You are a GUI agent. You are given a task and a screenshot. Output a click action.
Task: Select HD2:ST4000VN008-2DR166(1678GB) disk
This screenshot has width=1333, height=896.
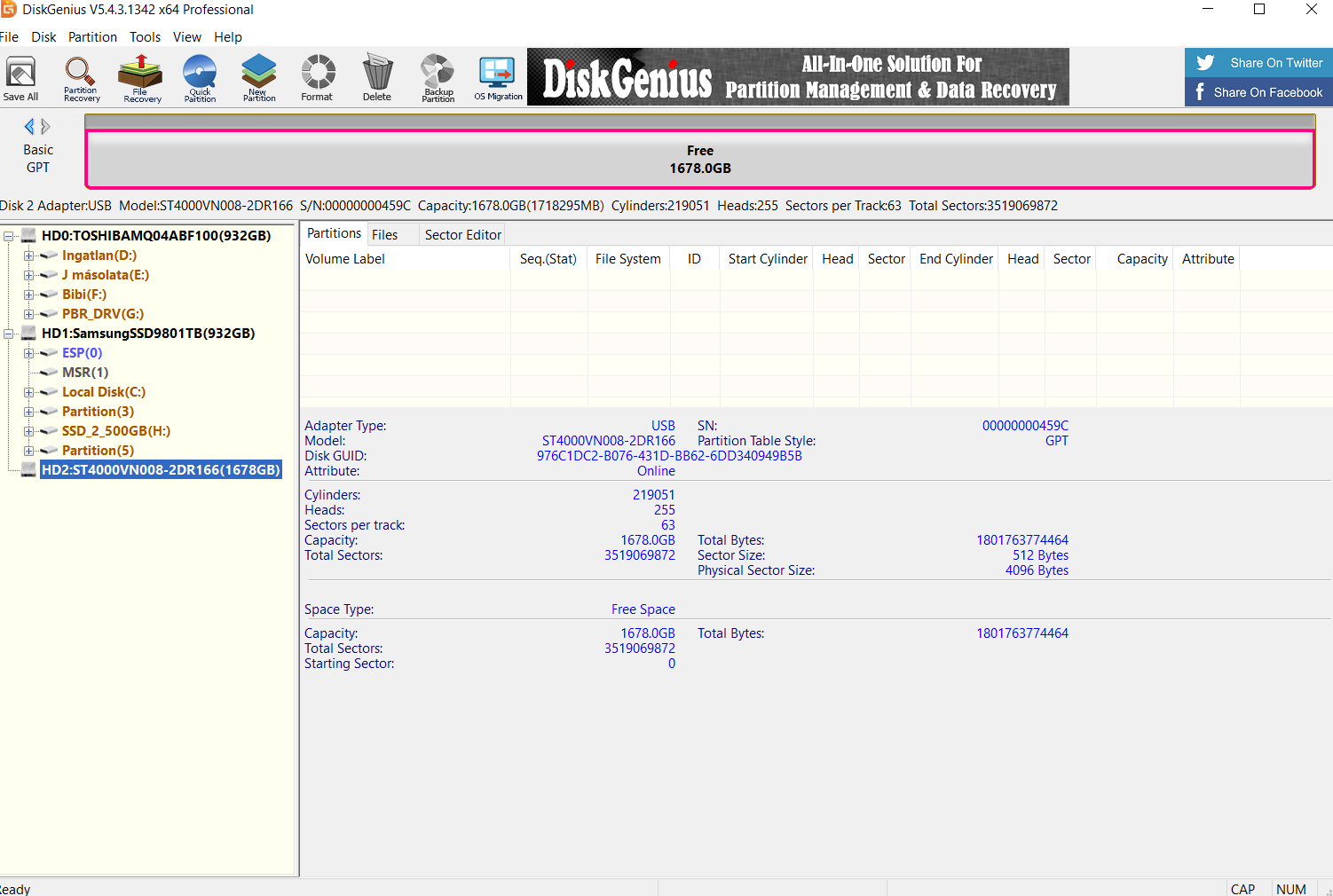(161, 470)
